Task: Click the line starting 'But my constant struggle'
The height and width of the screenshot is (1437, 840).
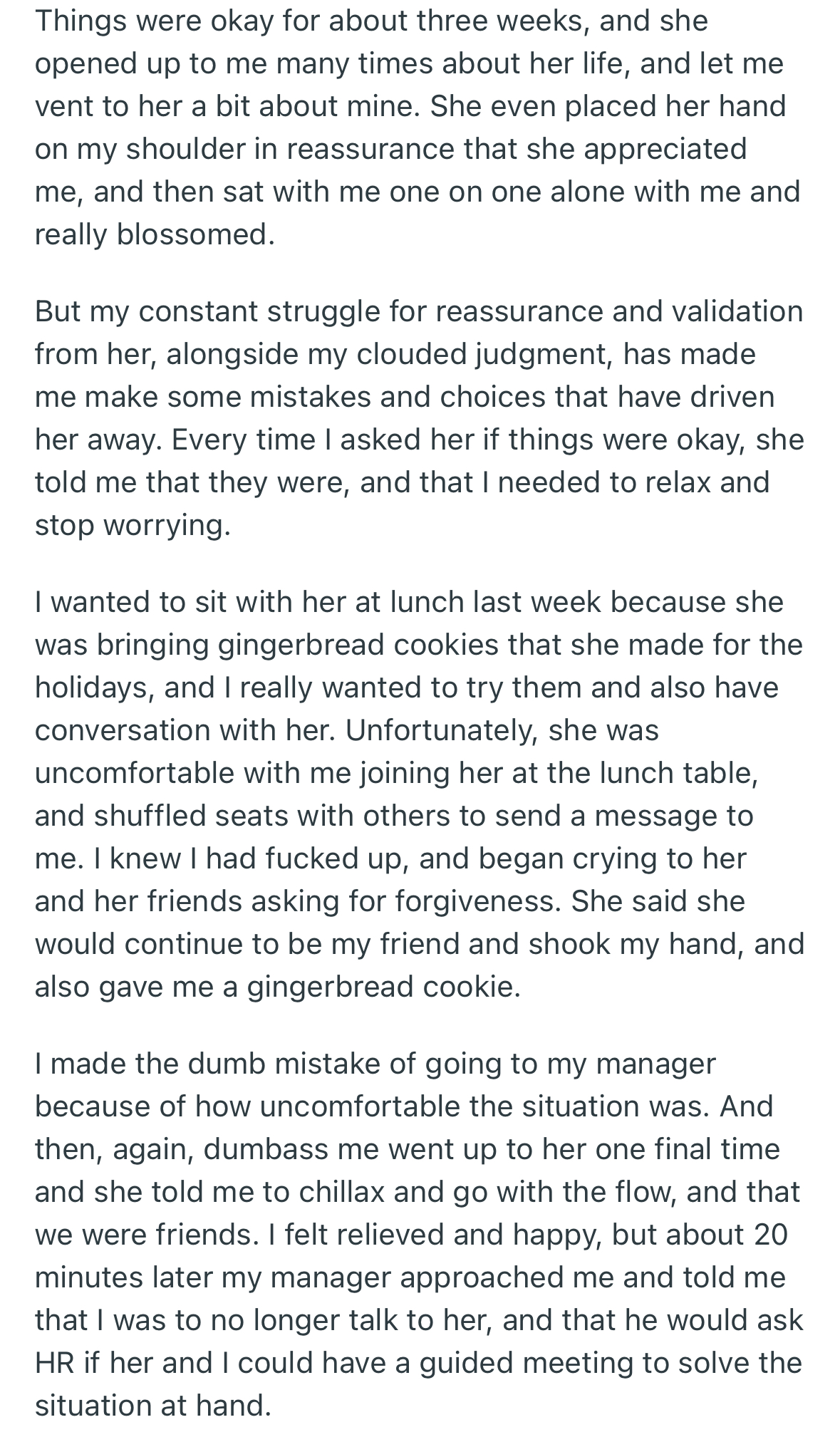Action: tap(419, 312)
